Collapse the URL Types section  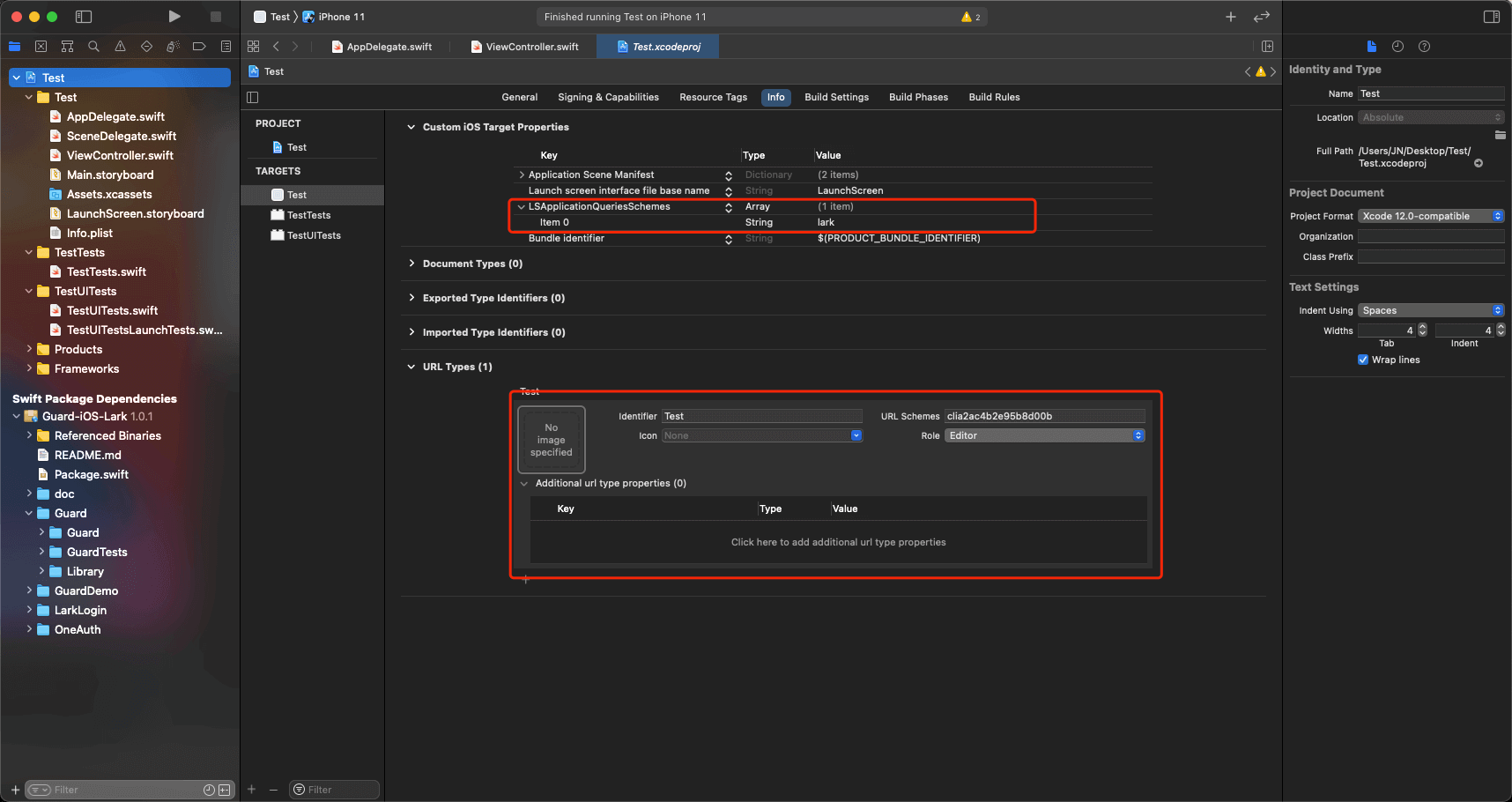(x=411, y=367)
